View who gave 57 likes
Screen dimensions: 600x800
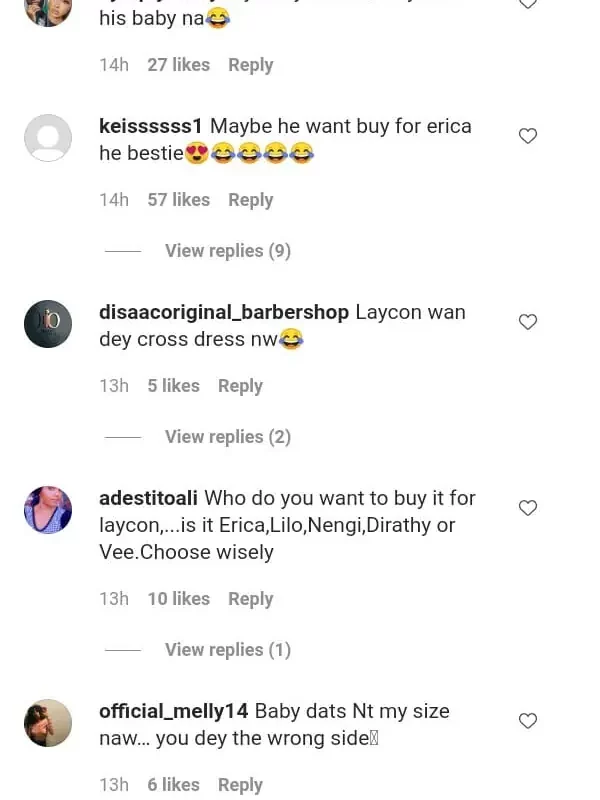pos(178,200)
